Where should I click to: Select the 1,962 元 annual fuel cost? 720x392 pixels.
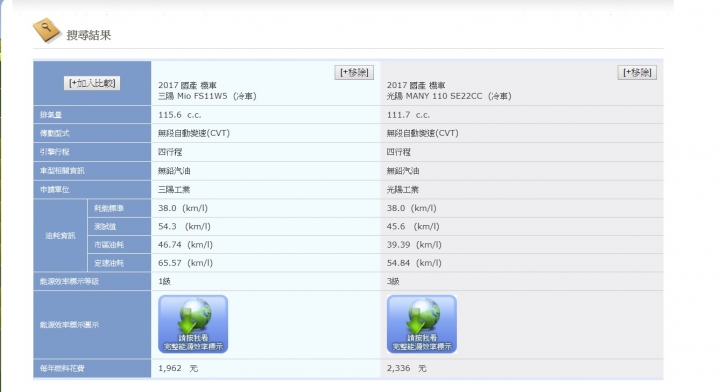(178, 368)
